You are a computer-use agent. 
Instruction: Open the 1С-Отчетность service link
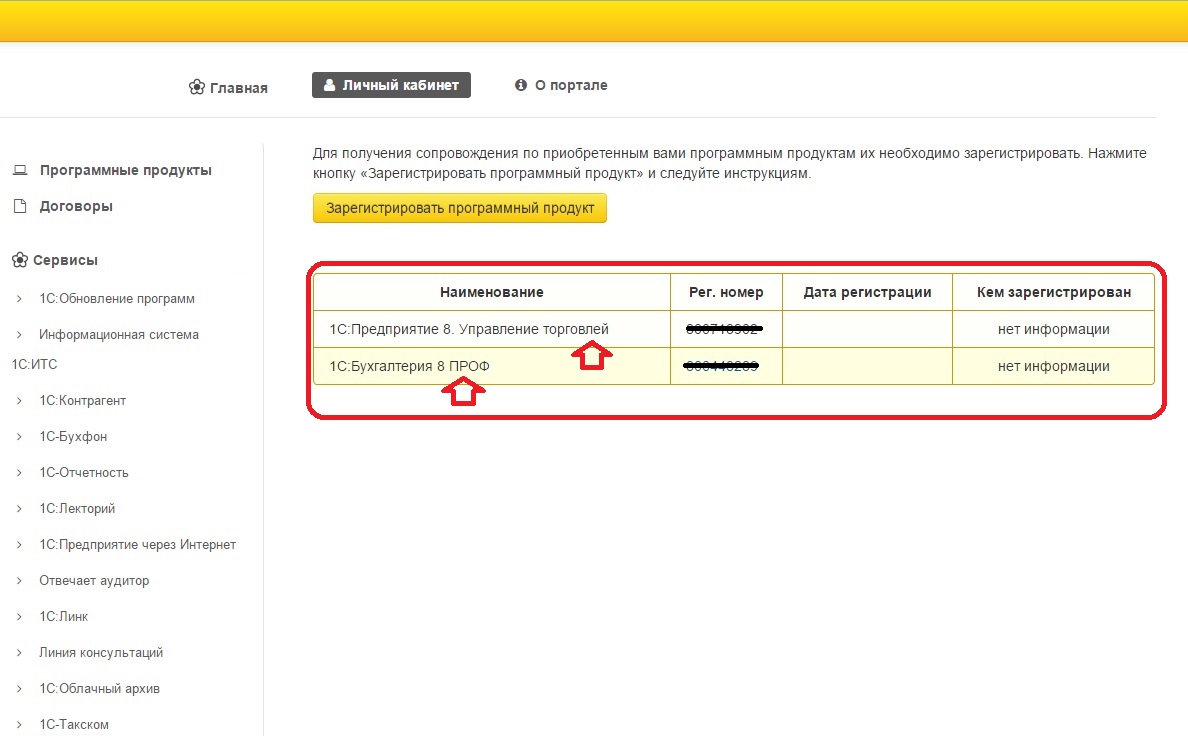click(84, 473)
